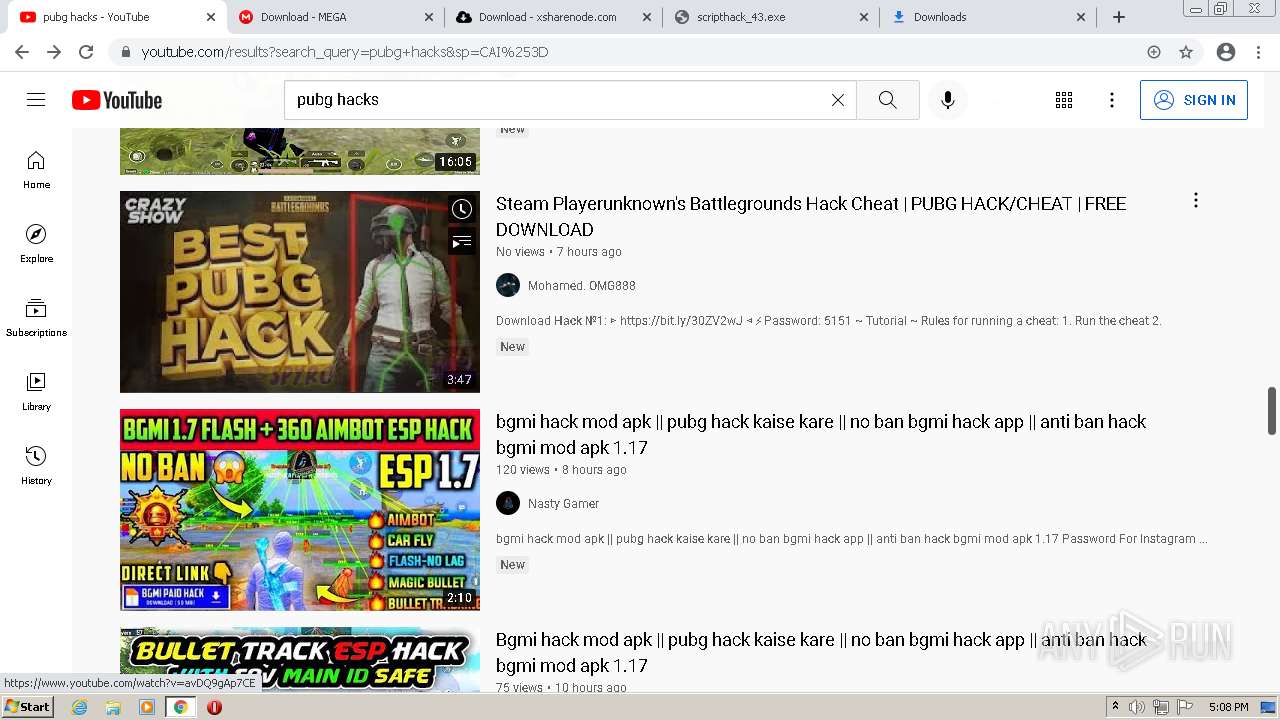Open the Windows Start menu
The height and width of the screenshot is (720, 1280).
click(x=28, y=707)
